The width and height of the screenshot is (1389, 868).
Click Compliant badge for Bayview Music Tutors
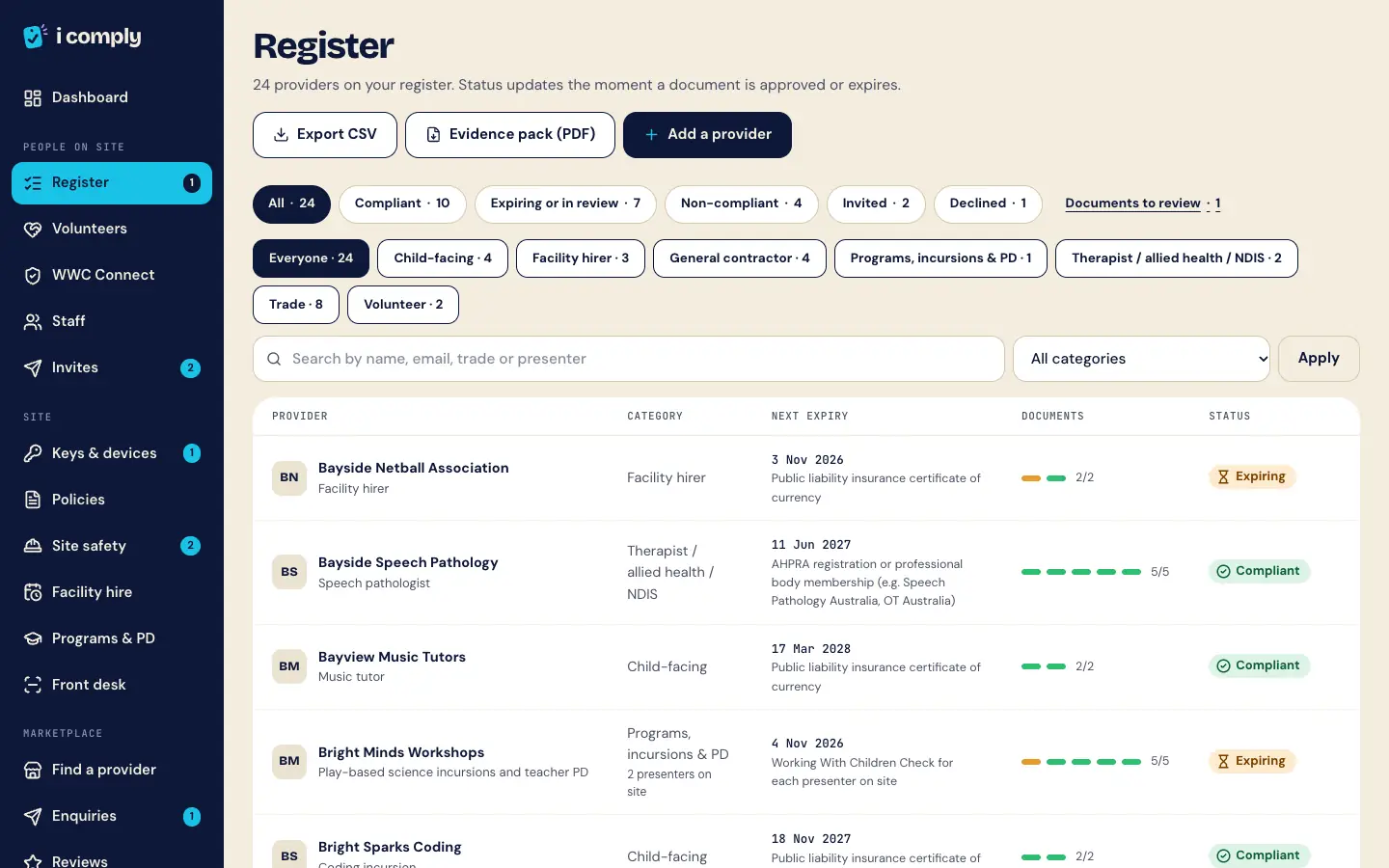click(1259, 665)
